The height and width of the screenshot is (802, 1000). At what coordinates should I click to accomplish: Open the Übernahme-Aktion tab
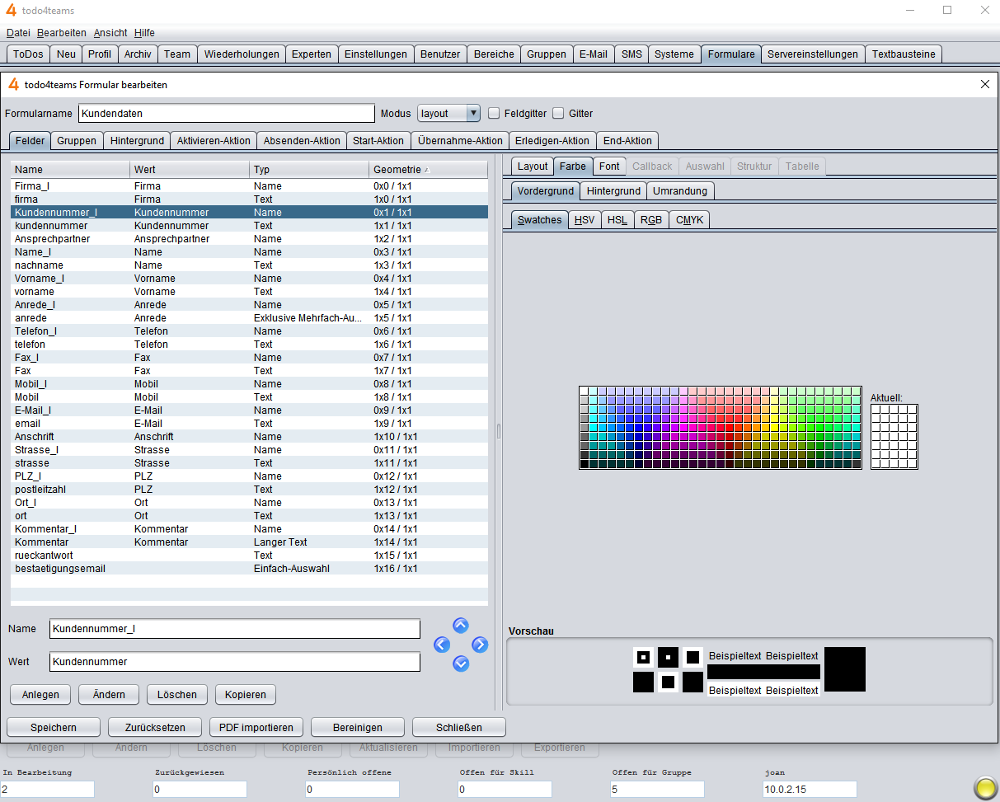coord(460,141)
